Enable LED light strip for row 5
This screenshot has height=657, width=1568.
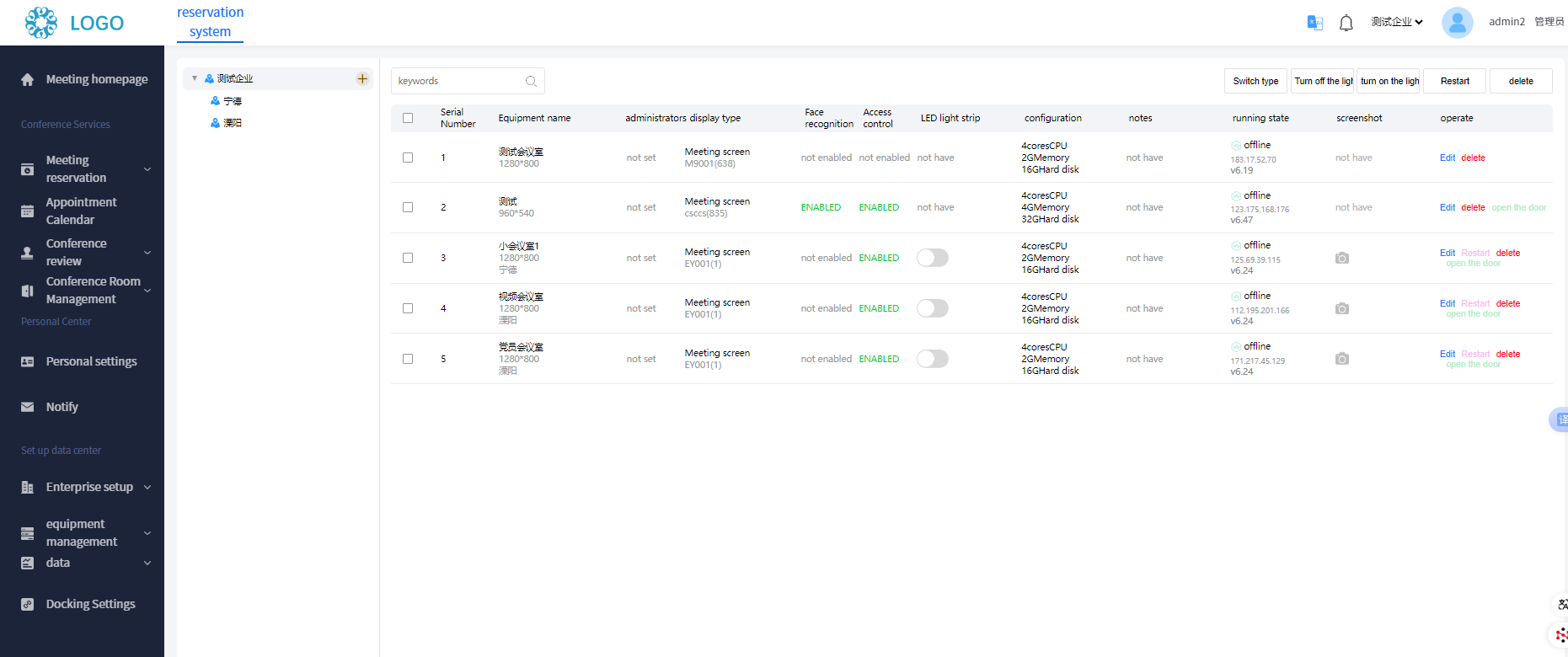coord(933,359)
